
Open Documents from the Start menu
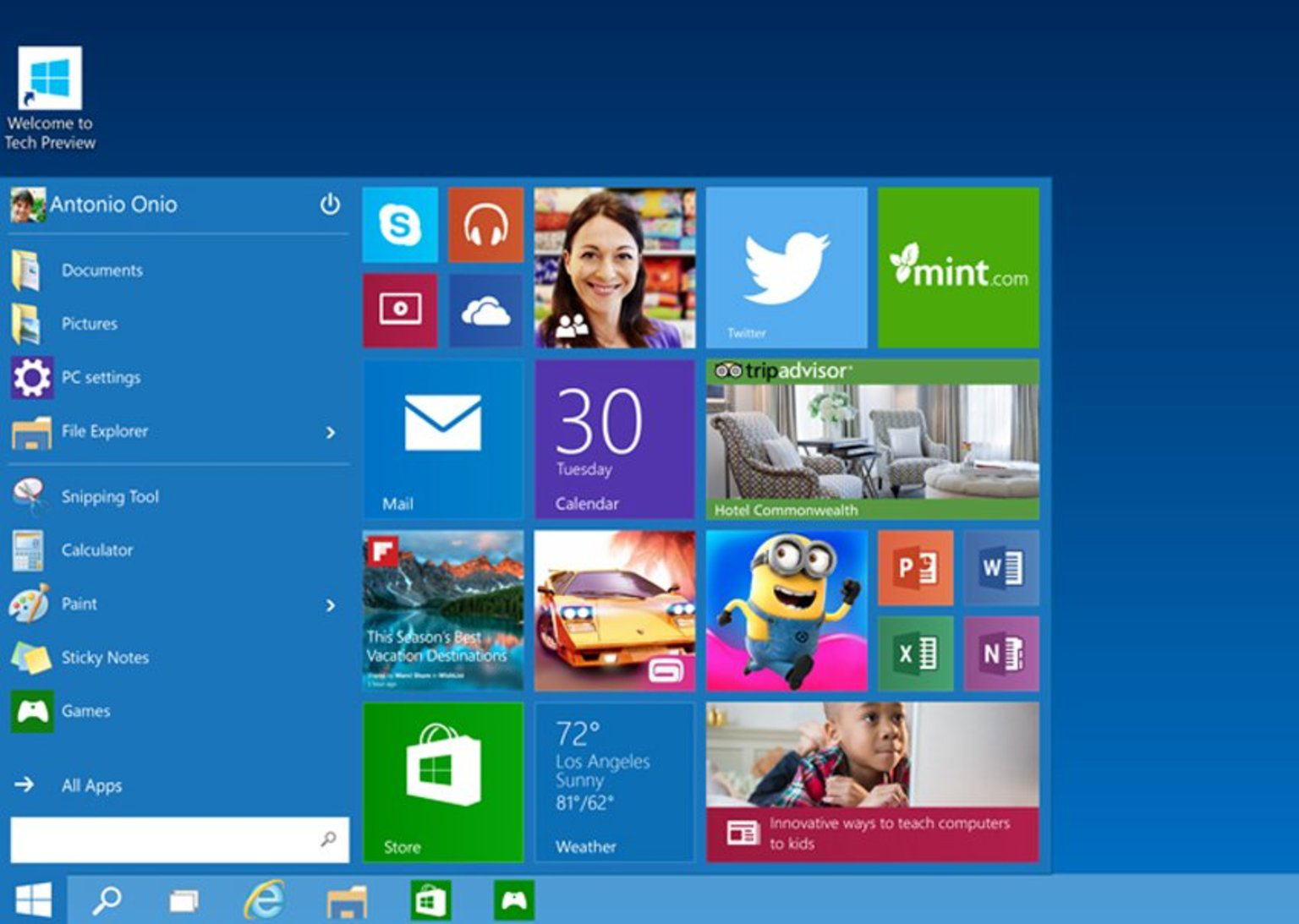click(101, 271)
